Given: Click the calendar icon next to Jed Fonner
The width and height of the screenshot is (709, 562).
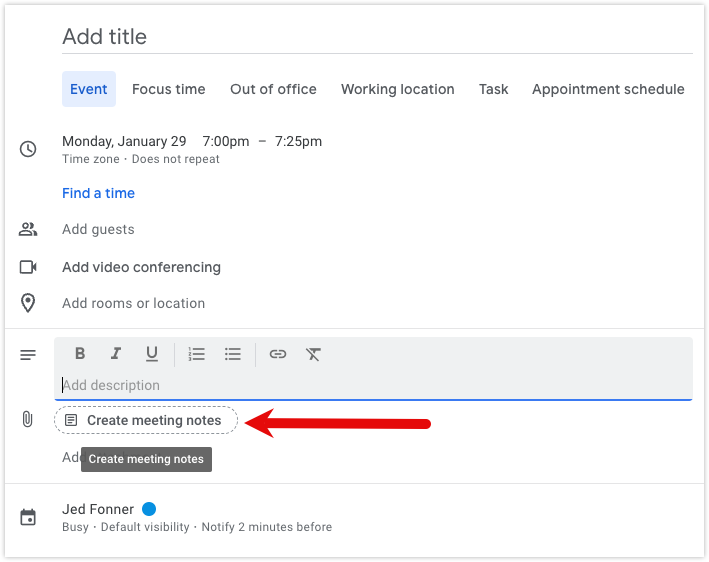Looking at the screenshot, I should (x=28, y=517).
